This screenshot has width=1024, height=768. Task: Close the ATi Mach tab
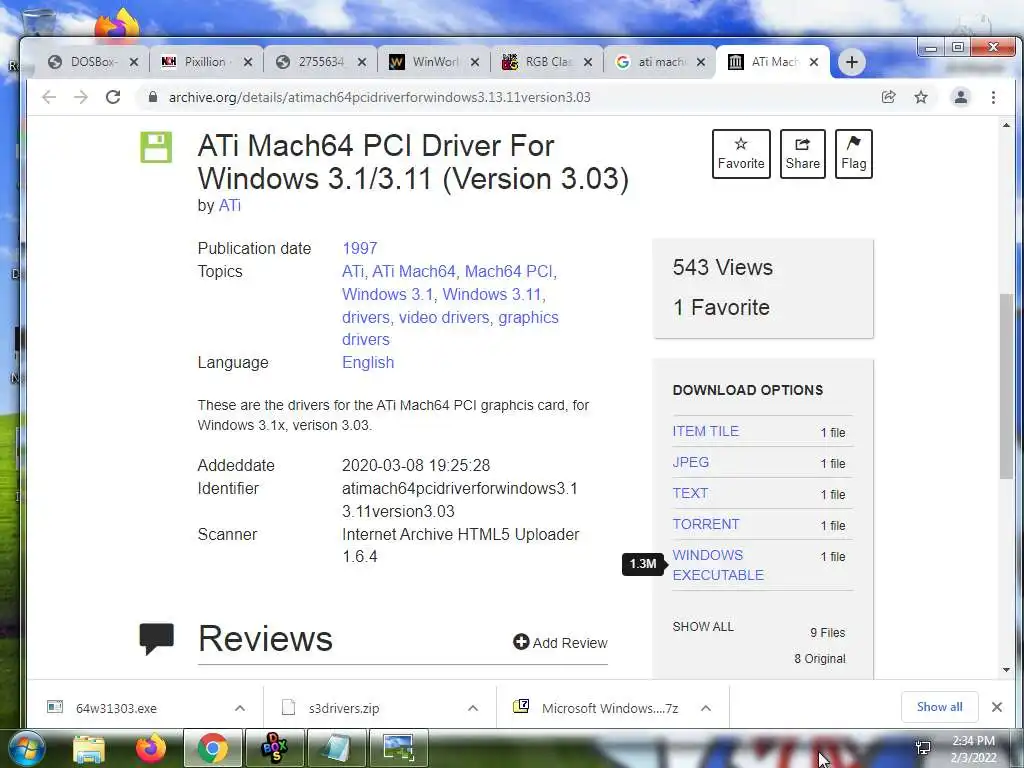coord(814,62)
